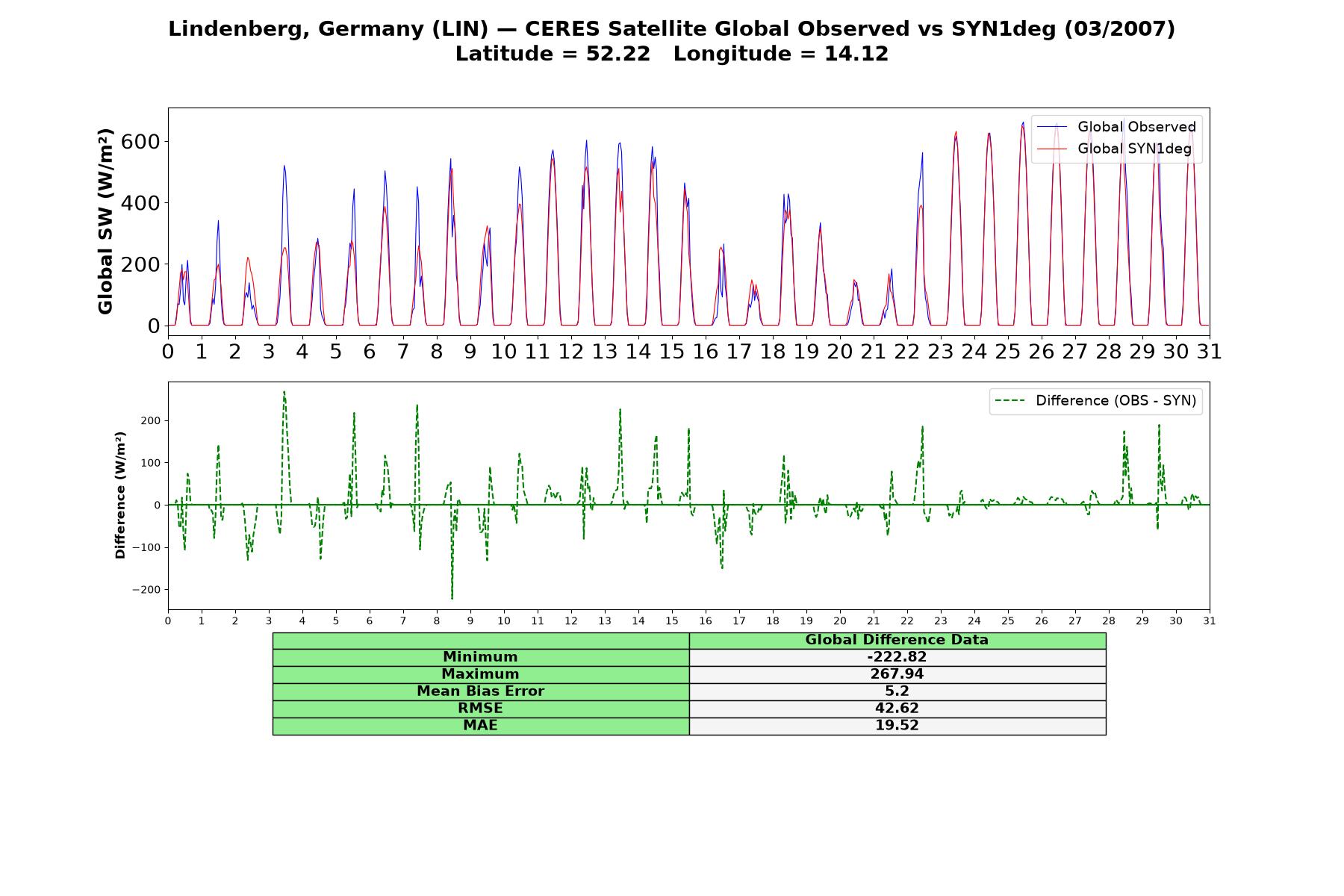The image size is (1344, 896).
Task: Click day 31 tick on lower chart
Action: click(x=1210, y=621)
